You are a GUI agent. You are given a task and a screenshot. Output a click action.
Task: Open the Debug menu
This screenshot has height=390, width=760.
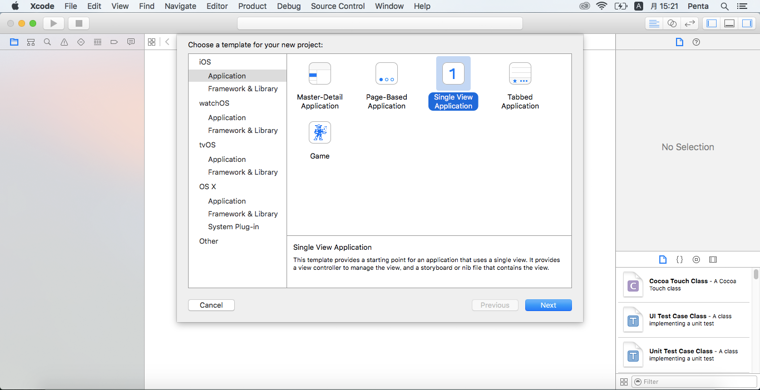289,6
